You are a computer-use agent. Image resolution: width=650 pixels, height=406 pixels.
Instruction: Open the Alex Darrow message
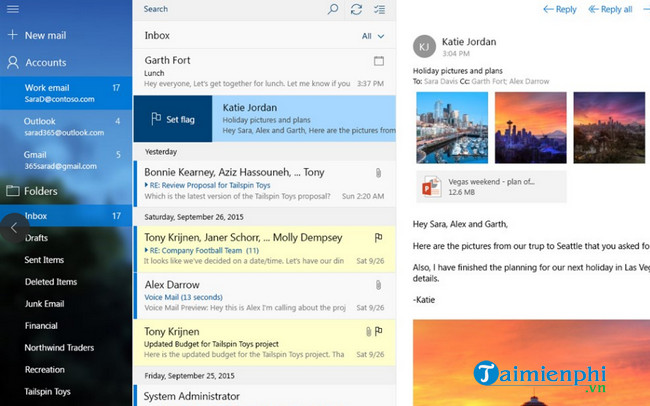264,296
